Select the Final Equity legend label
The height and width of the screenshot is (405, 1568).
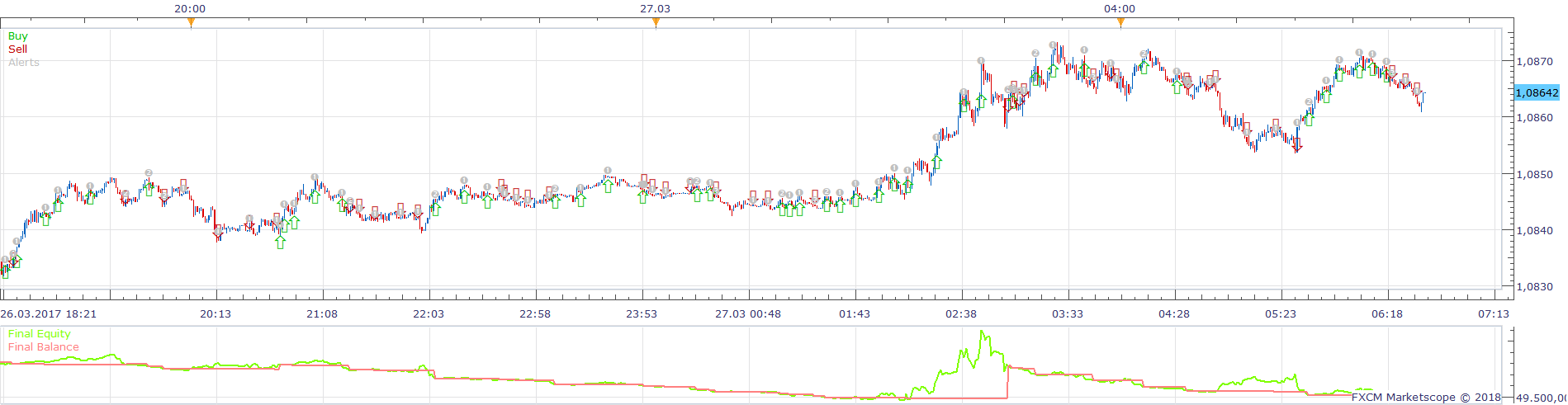click(x=40, y=334)
